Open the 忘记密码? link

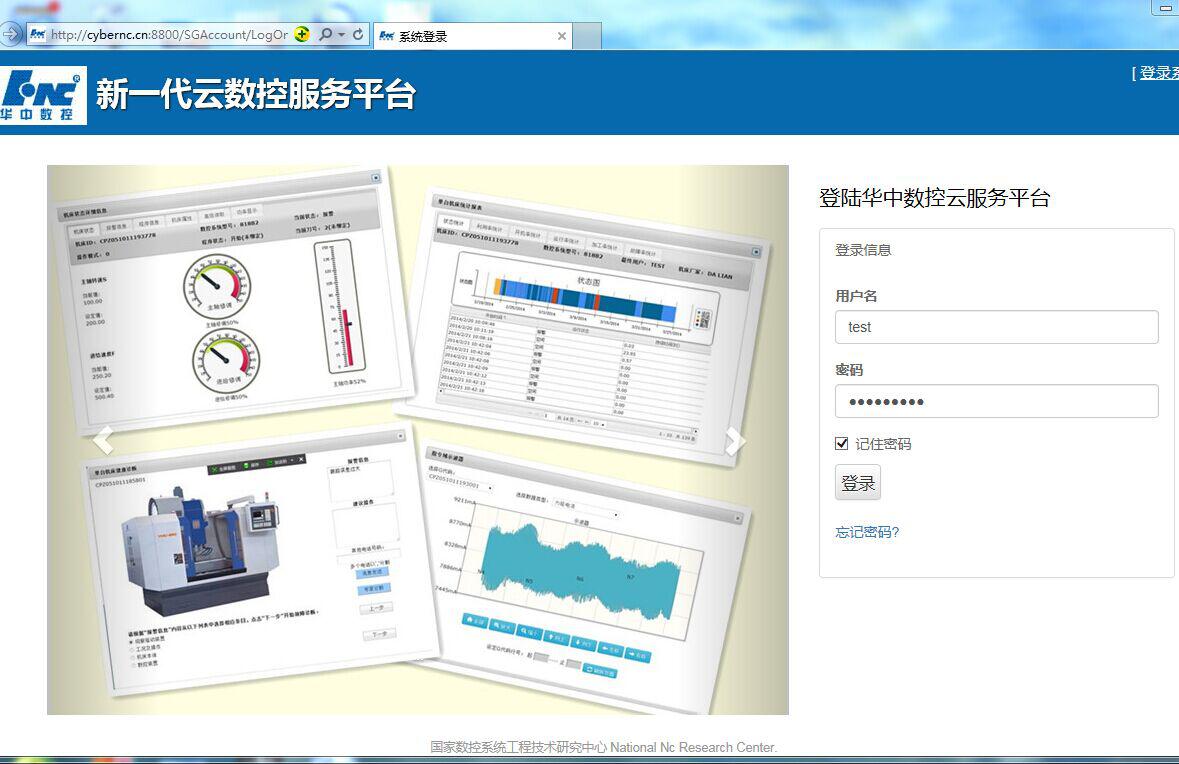coord(867,532)
